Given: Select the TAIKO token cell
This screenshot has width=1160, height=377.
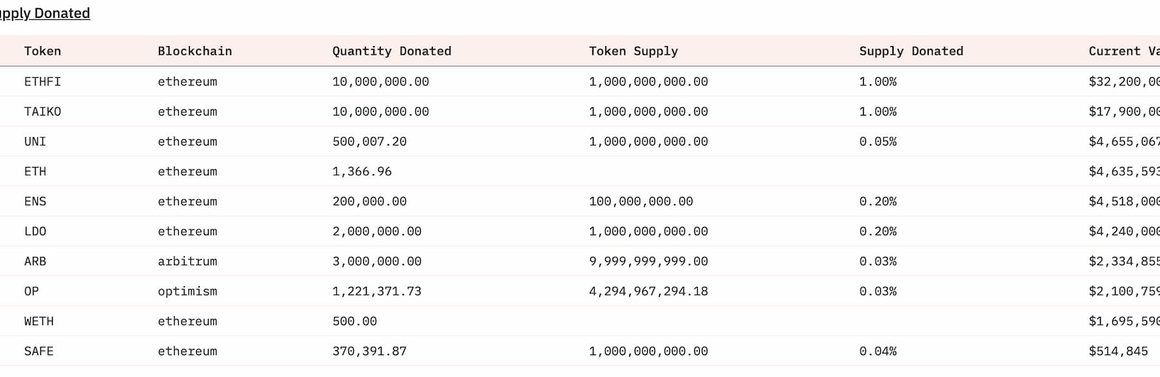Looking at the screenshot, I should (43, 112).
